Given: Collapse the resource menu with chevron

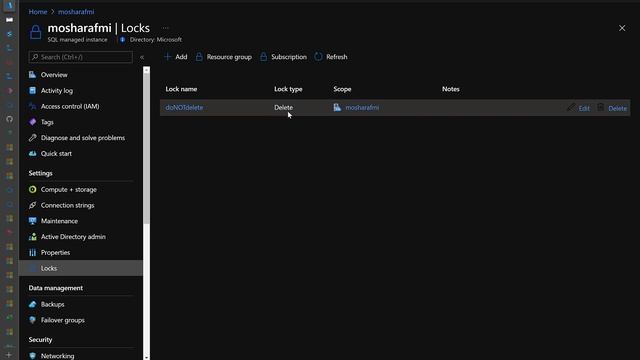Looking at the screenshot, I should click(x=142, y=57).
